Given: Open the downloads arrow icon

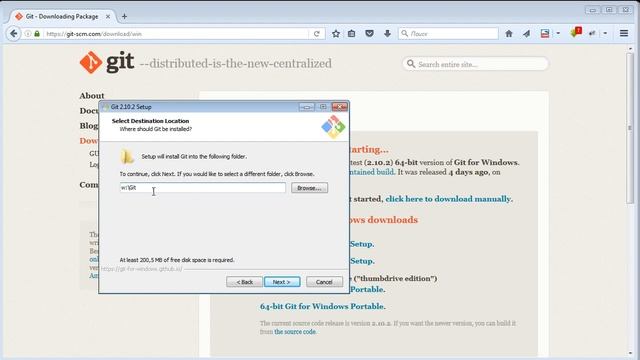Looking at the screenshot, I should 387,34.
